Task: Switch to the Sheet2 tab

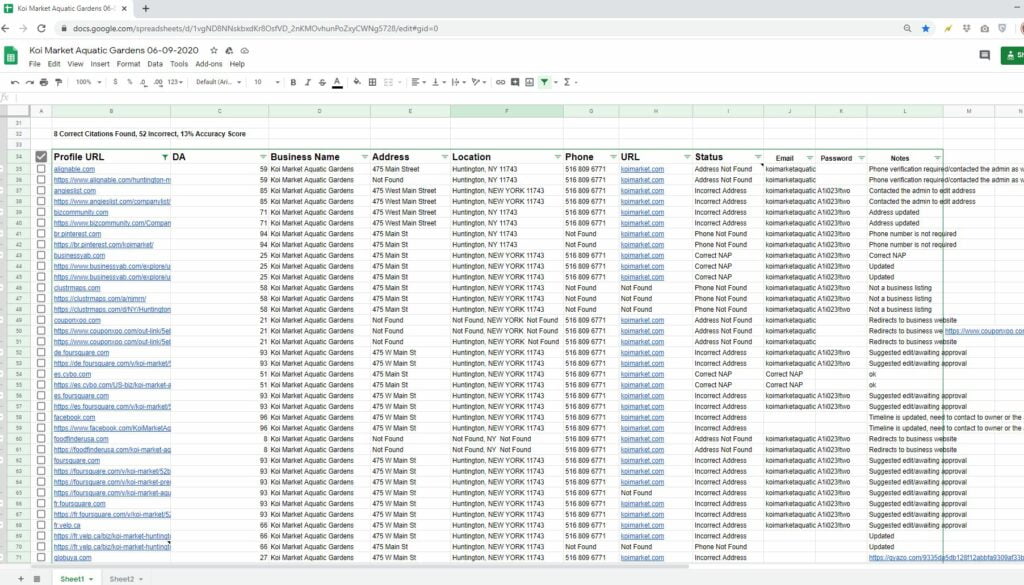Action: (121, 579)
